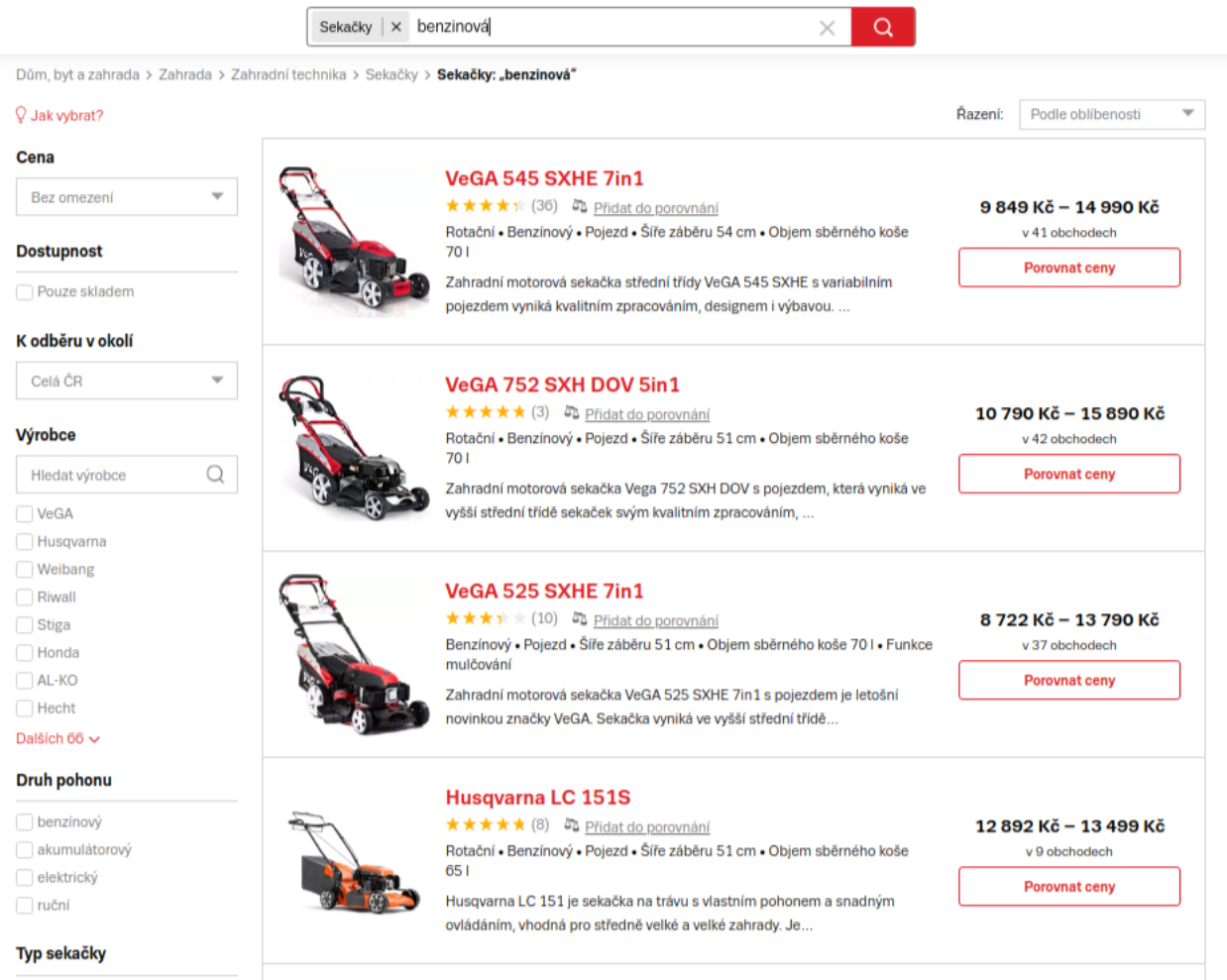Open the VeGA 545 SXHE mower image
The height and width of the screenshot is (980, 1227).
tap(355, 240)
